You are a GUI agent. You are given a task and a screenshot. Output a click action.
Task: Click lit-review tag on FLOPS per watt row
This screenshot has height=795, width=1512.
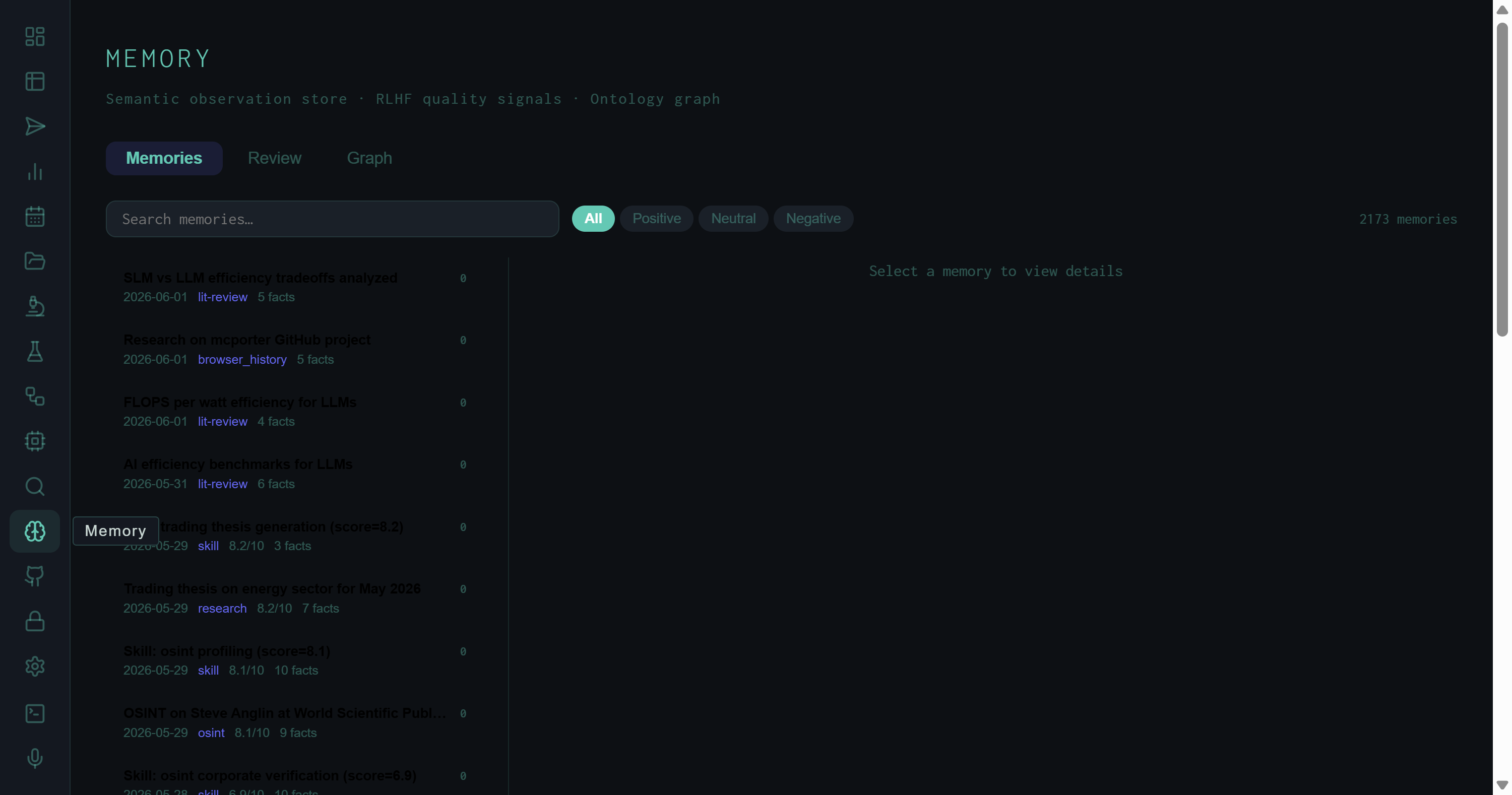click(x=222, y=421)
